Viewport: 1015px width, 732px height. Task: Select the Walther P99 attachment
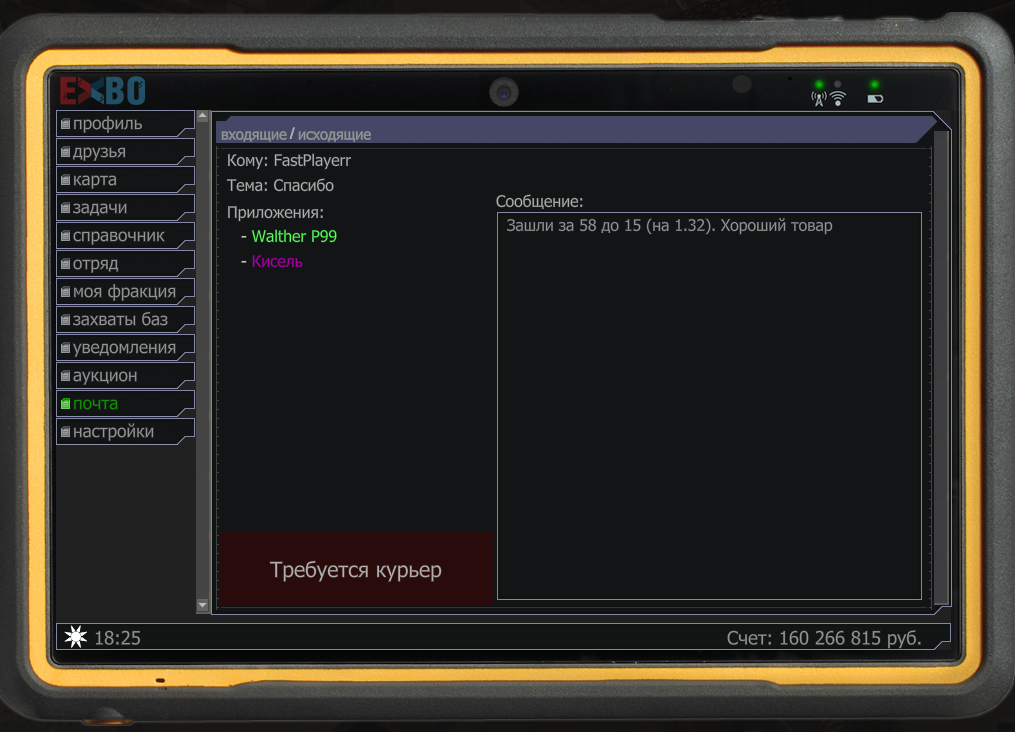294,237
